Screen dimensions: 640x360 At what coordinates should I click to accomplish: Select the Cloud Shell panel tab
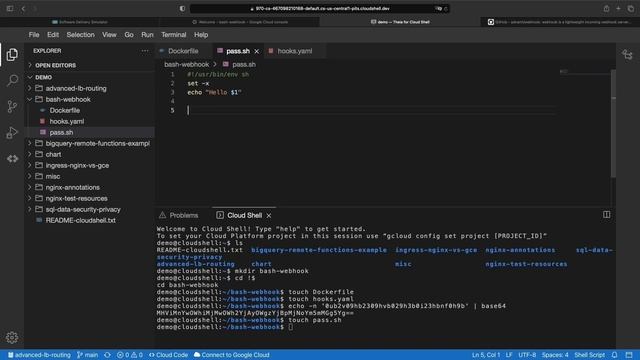pyautogui.click(x=244, y=216)
